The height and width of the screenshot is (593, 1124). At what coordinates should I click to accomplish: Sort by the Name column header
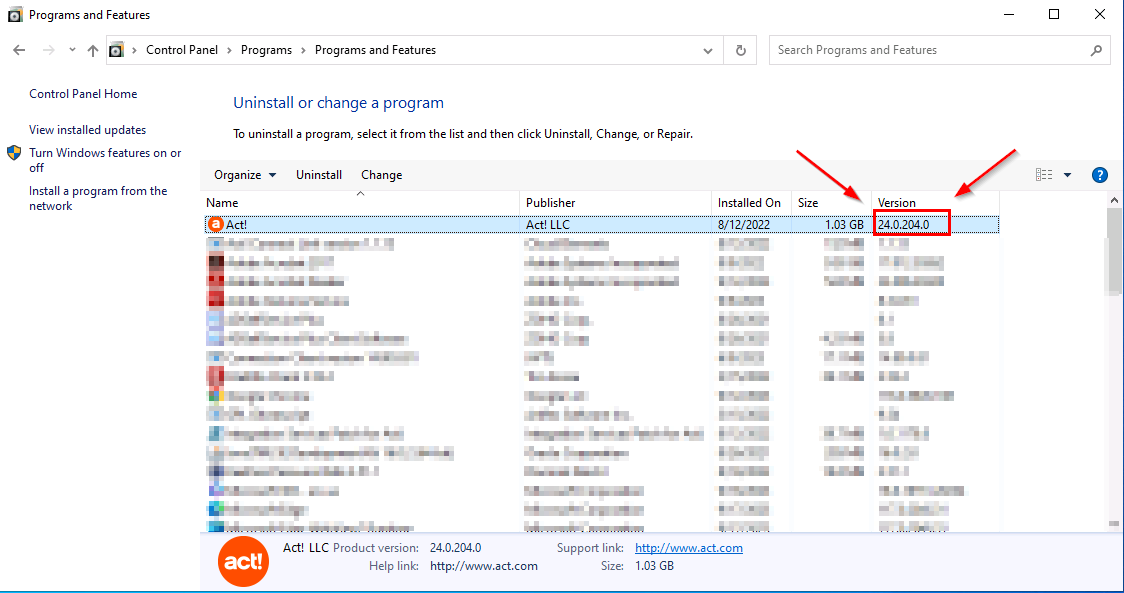point(362,203)
